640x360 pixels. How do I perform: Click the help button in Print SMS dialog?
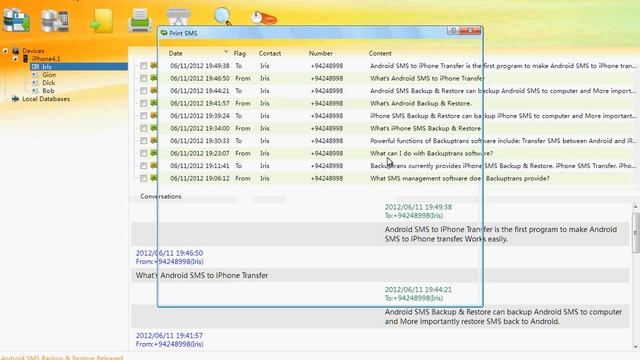coord(453,31)
